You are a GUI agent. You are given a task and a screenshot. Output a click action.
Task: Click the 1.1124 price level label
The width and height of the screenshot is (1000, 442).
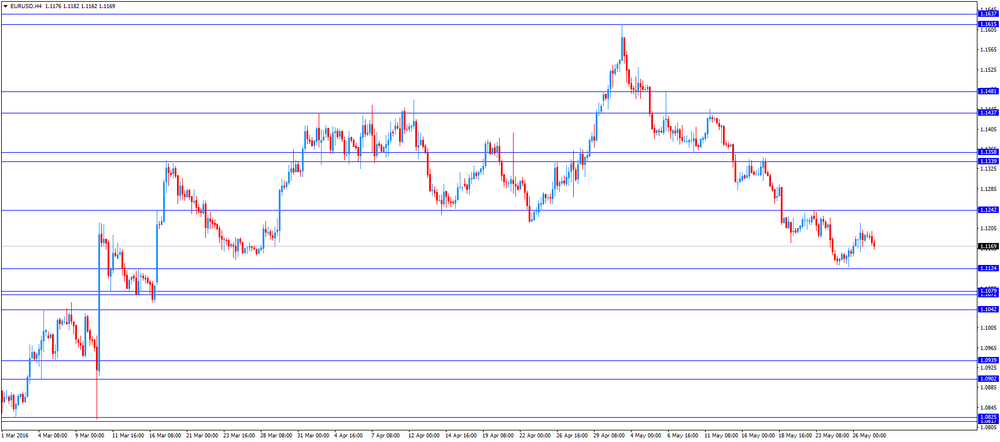click(987, 269)
